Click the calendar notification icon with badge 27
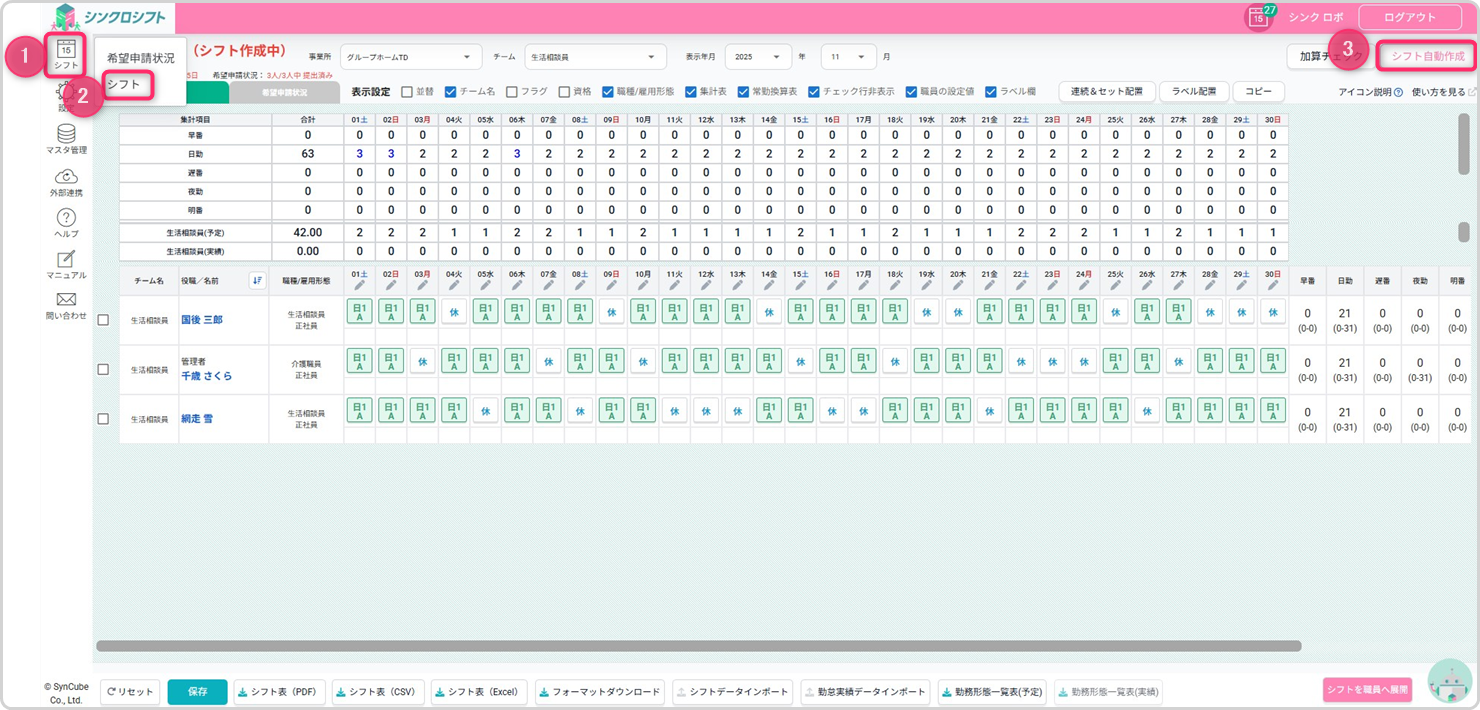 pyautogui.click(x=1260, y=17)
